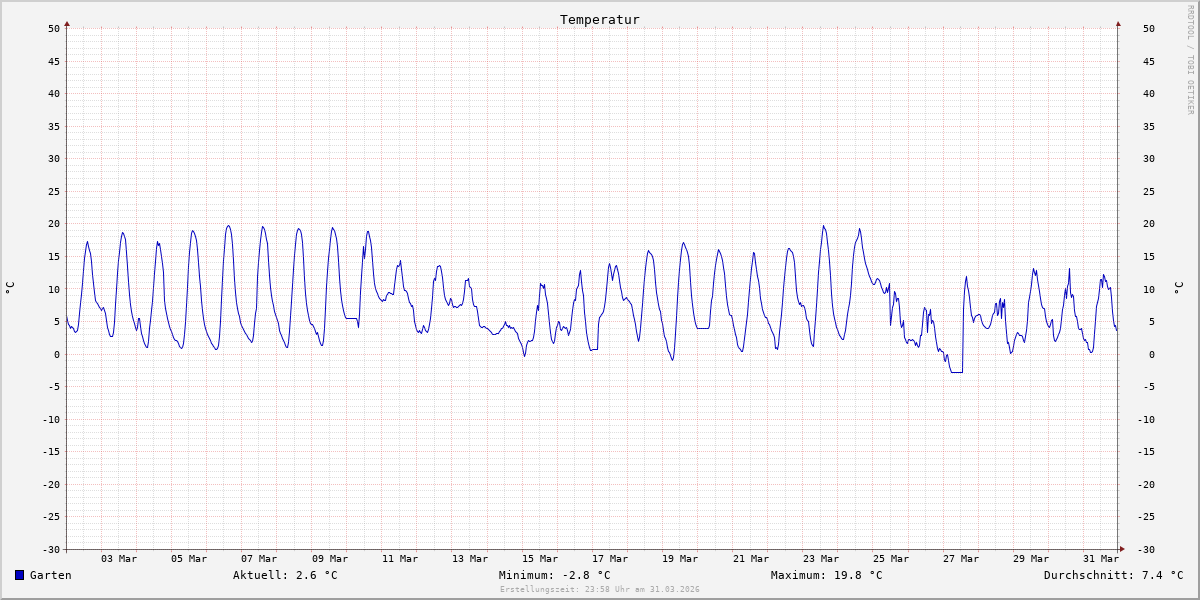Screen dimensions: 1200x600
Task: Click the "Durchschnitt: 7.4 °C" value
Action: point(1113,575)
